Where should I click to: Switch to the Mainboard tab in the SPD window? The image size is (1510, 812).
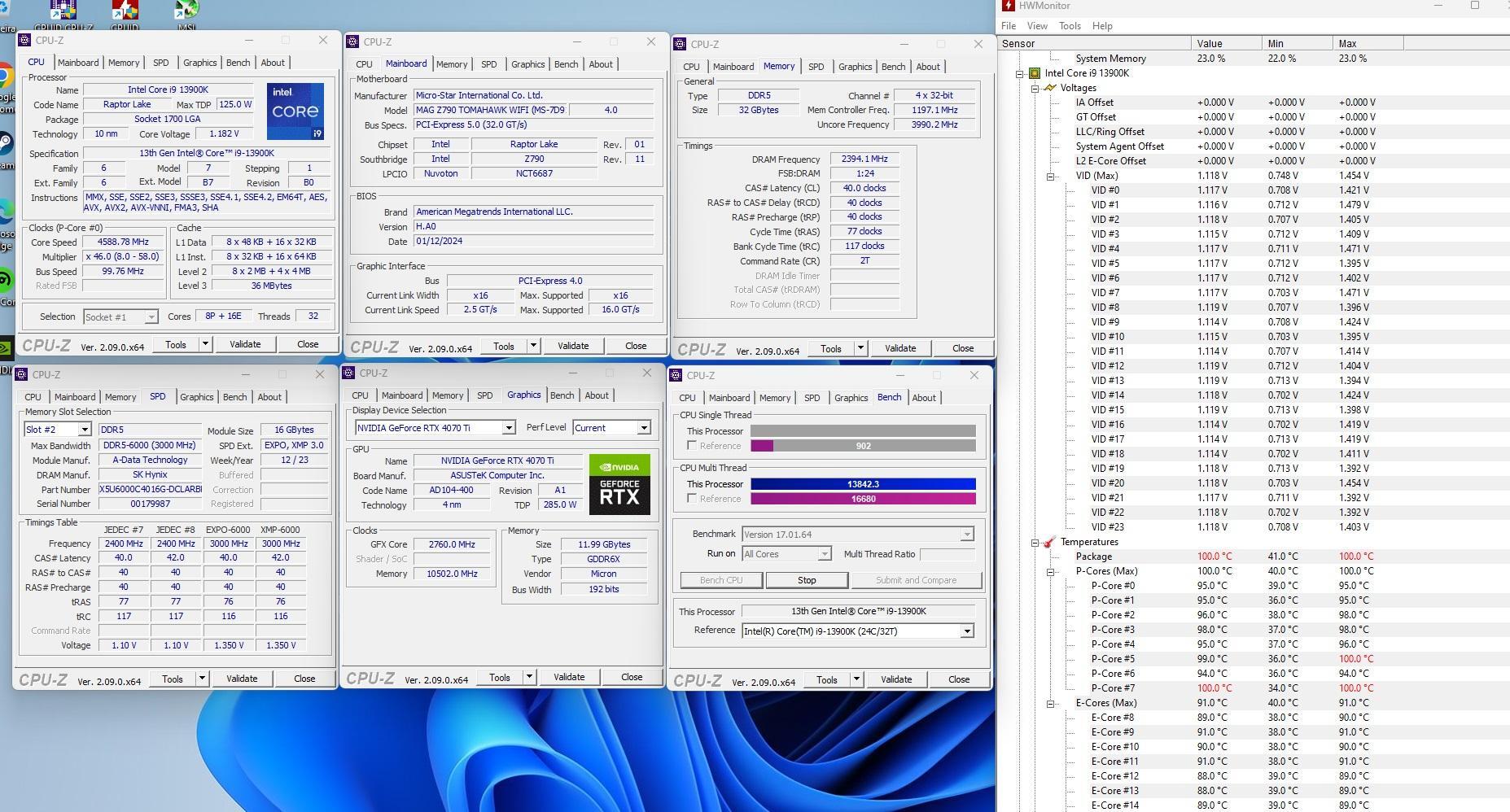pos(75,397)
